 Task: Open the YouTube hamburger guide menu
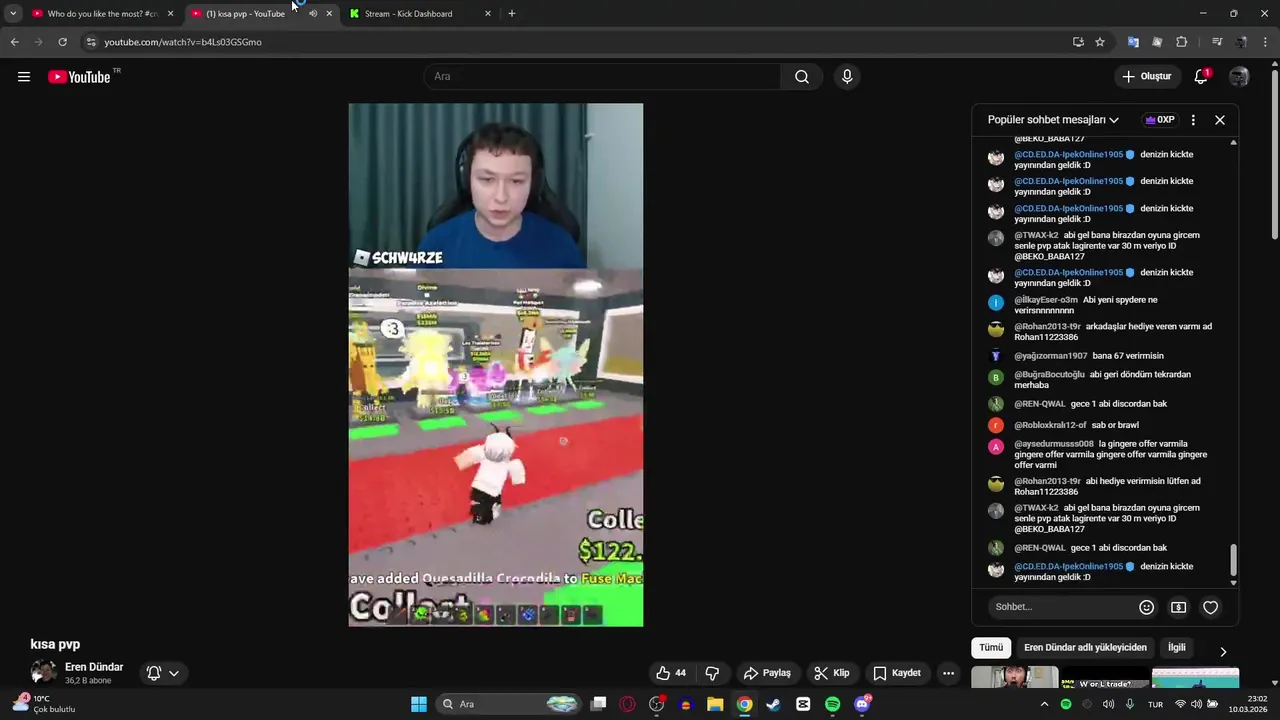pos(24,77)
